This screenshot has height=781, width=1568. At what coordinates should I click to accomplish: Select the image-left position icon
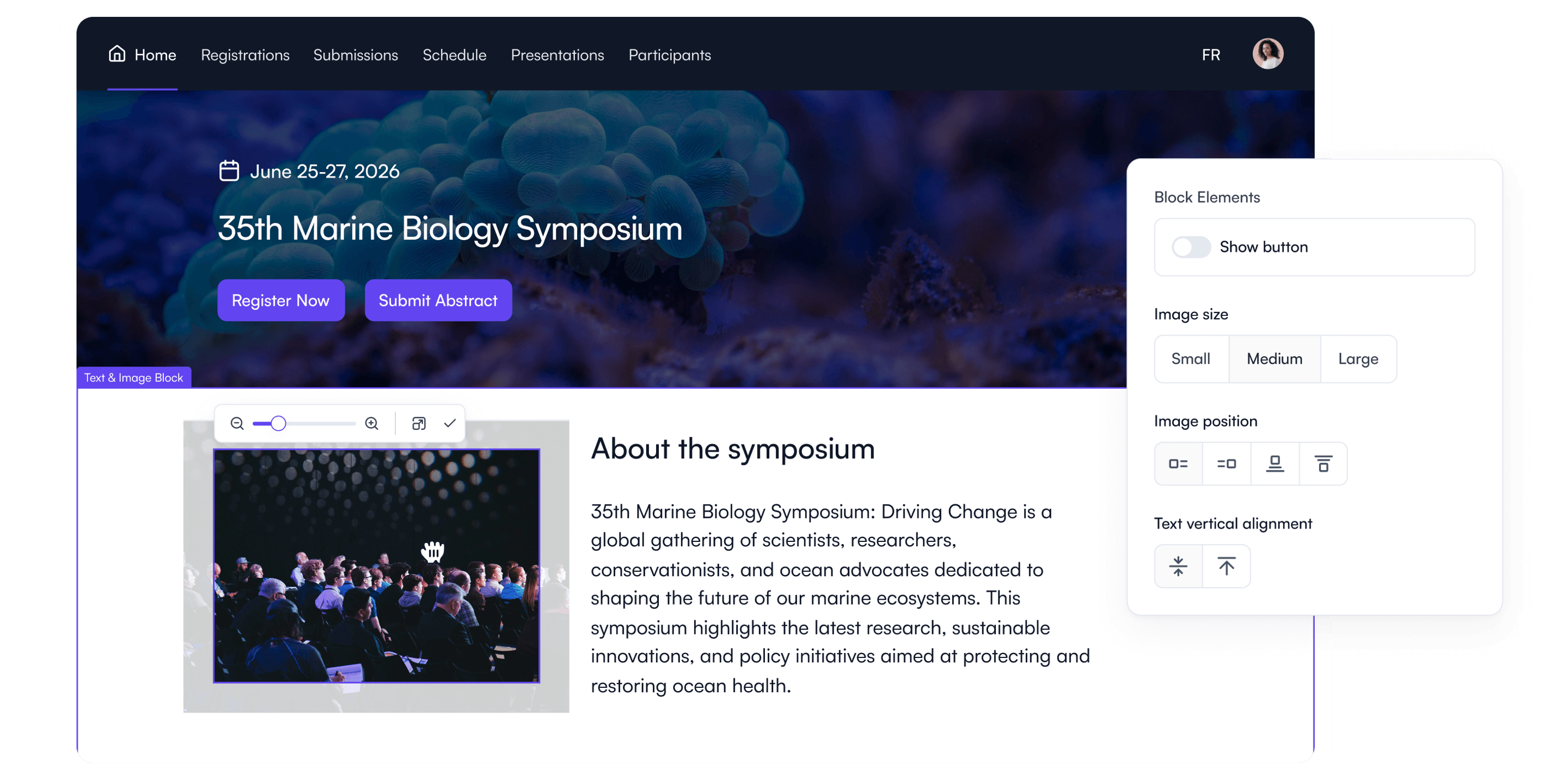coord(1178,464)
